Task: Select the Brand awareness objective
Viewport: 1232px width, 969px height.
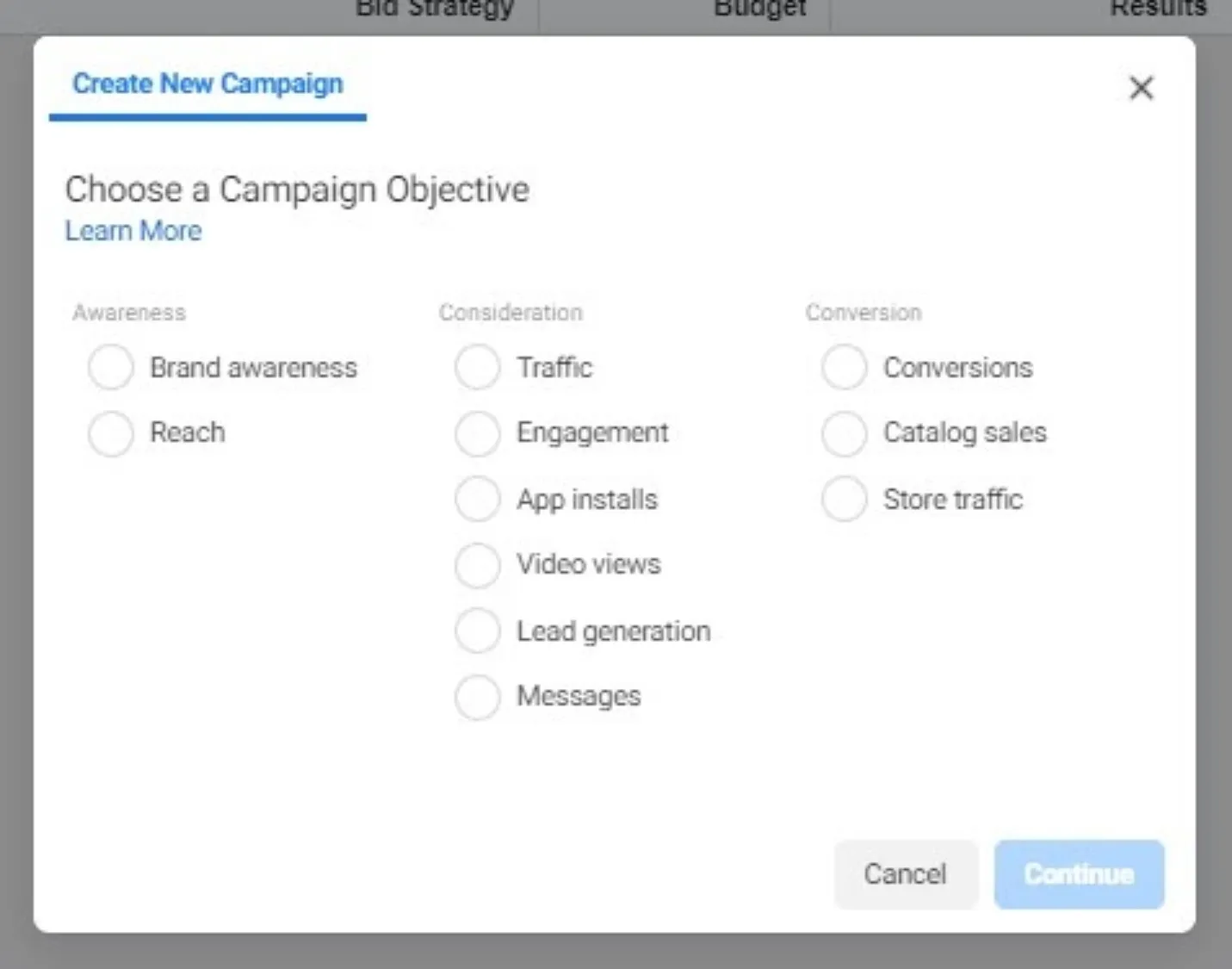Action: click(x=110, y=367)
